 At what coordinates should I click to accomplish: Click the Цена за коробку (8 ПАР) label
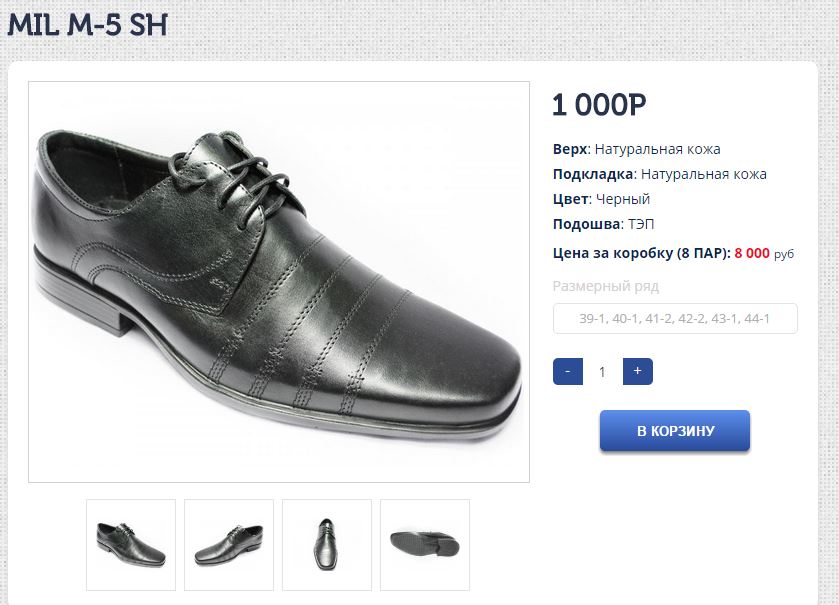click(641, 253)
